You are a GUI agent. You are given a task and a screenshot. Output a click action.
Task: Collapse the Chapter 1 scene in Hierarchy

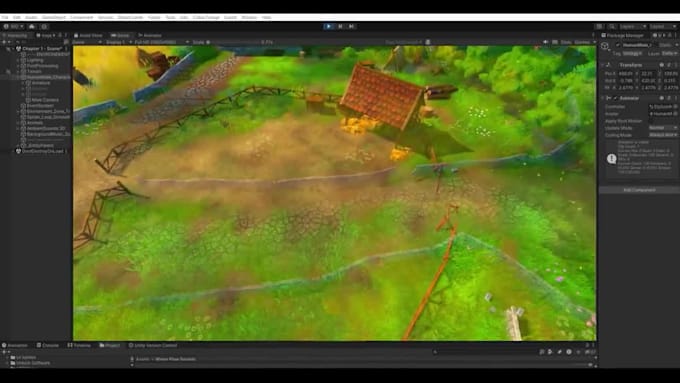pos(13,49)
